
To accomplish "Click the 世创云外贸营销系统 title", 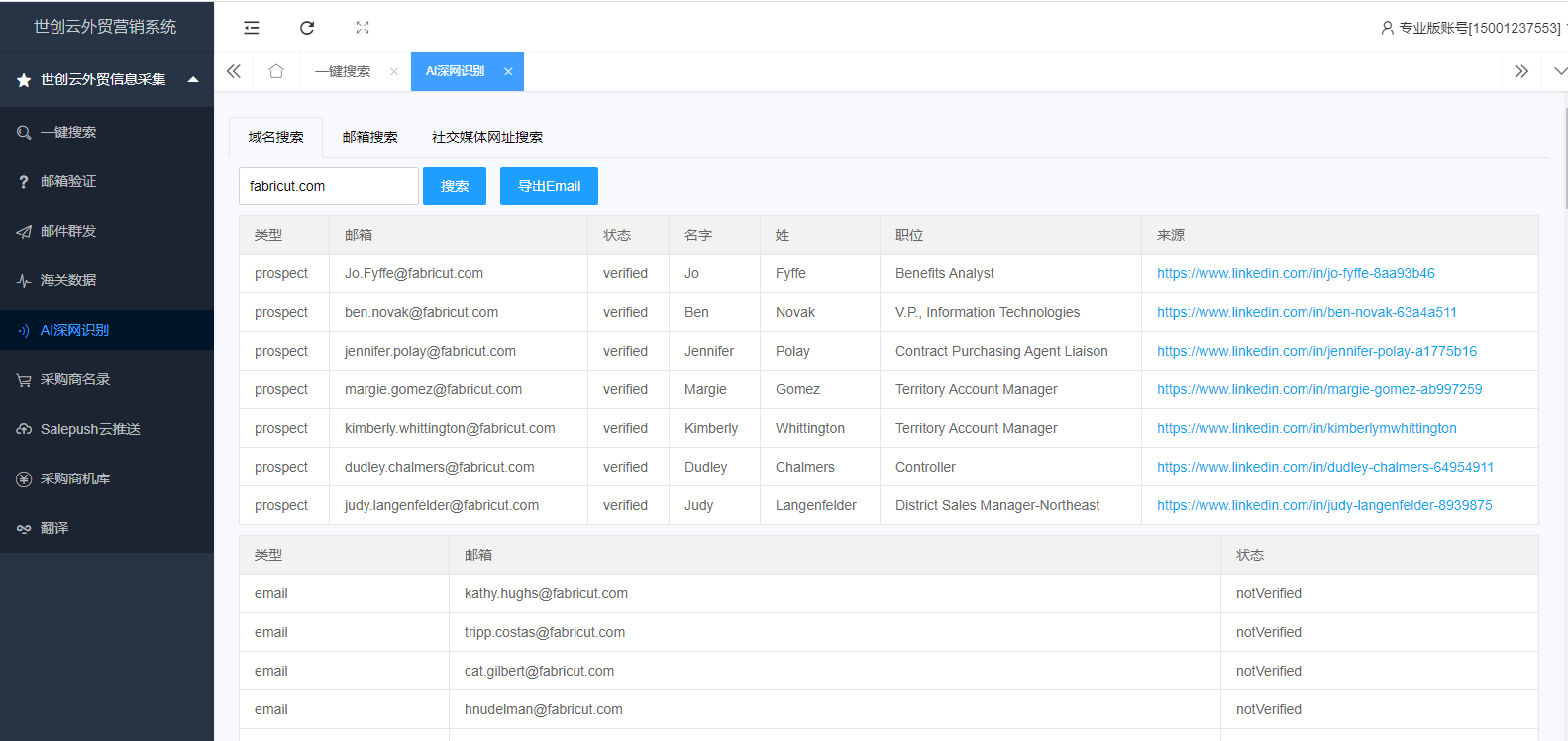I will pyautogui.click(x=105, y=27).
